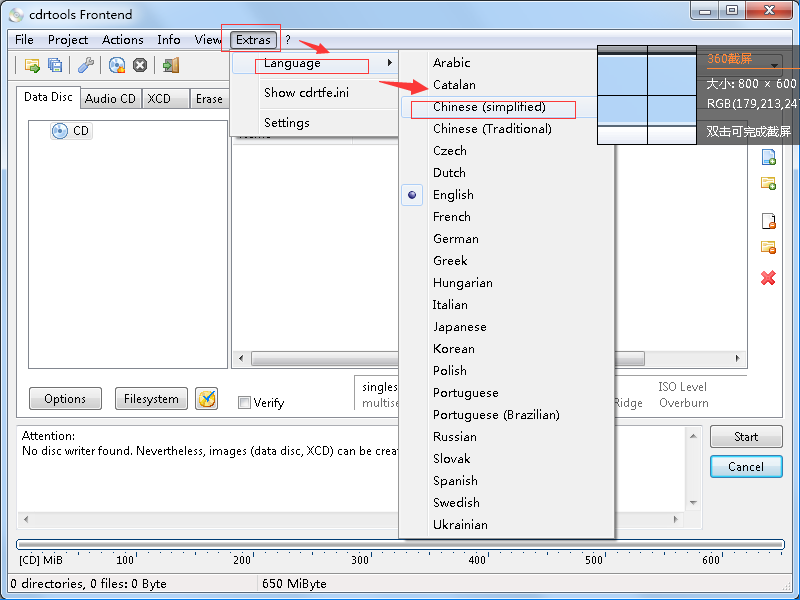Open the Extras menu
The width and height of the screenshot is (800, 600).
253,40
